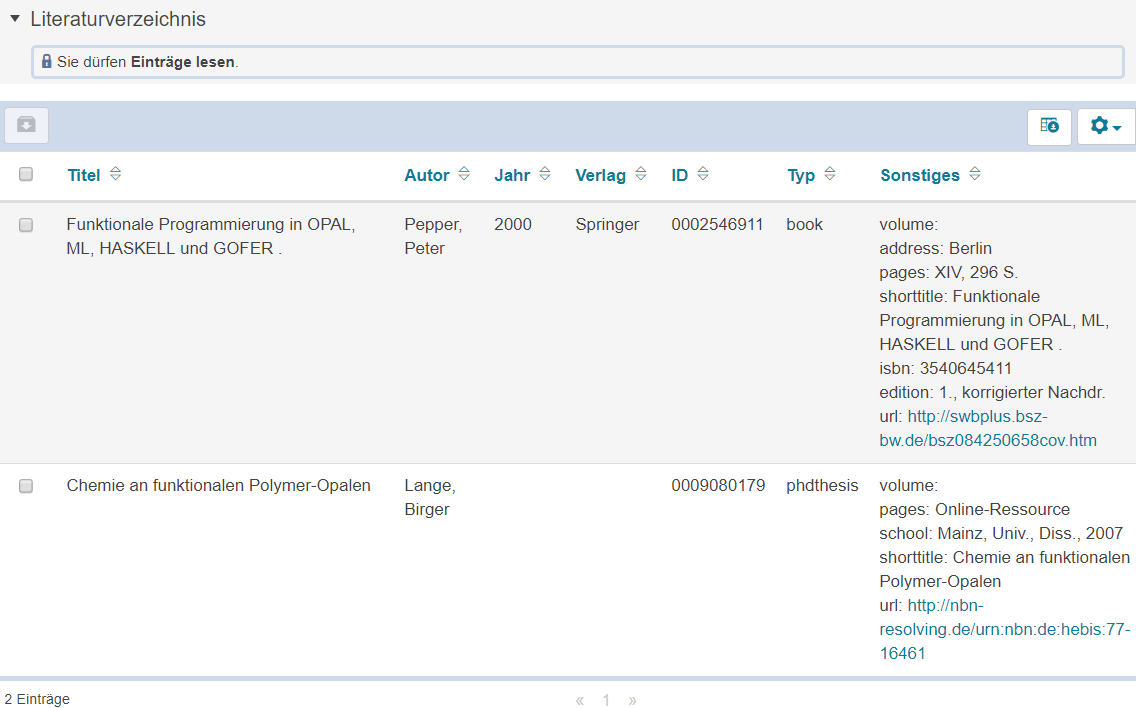
Task: Go to the previous page arrow
Action: tap(580, 700)
